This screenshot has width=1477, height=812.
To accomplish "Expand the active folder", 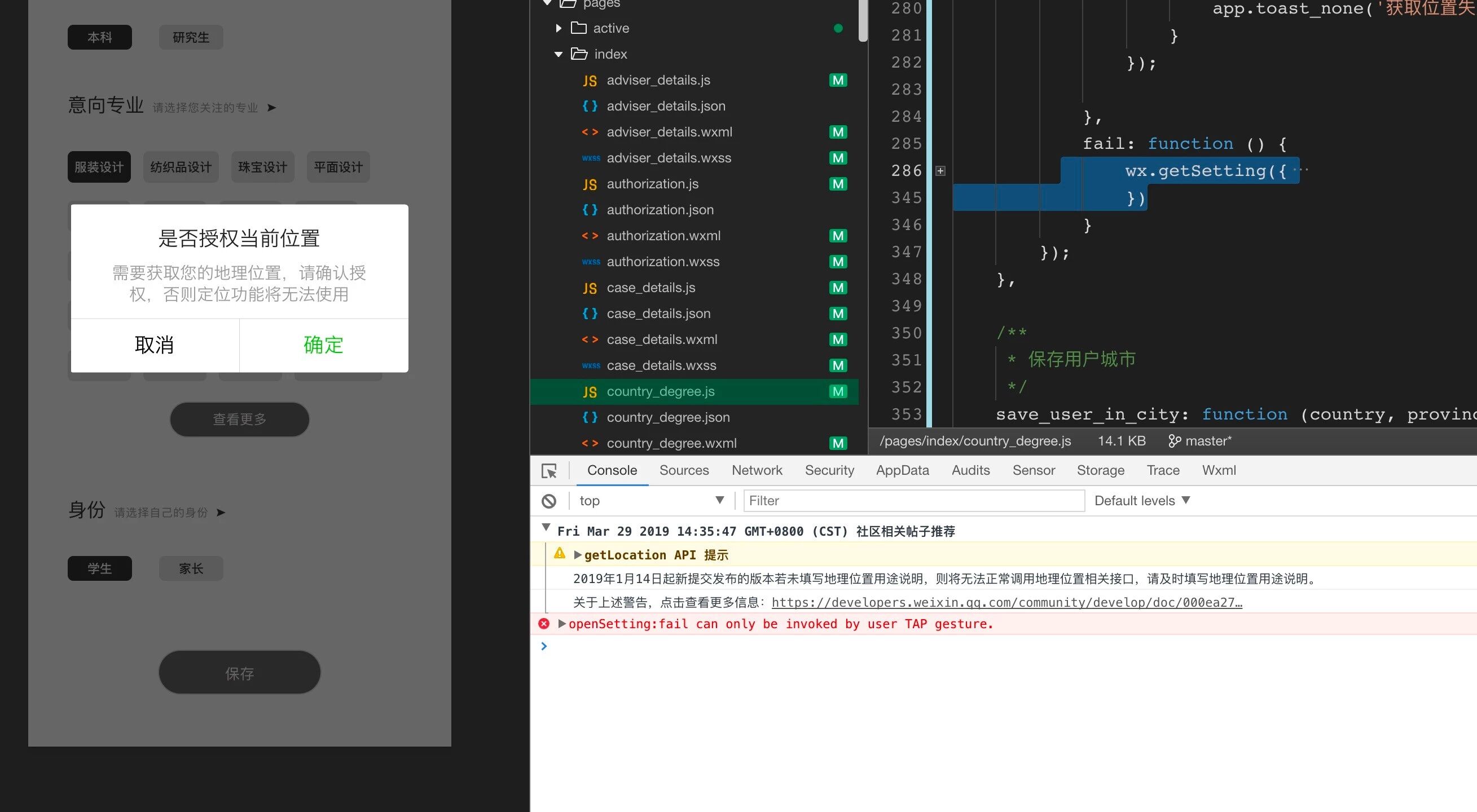I will (559, 28).
